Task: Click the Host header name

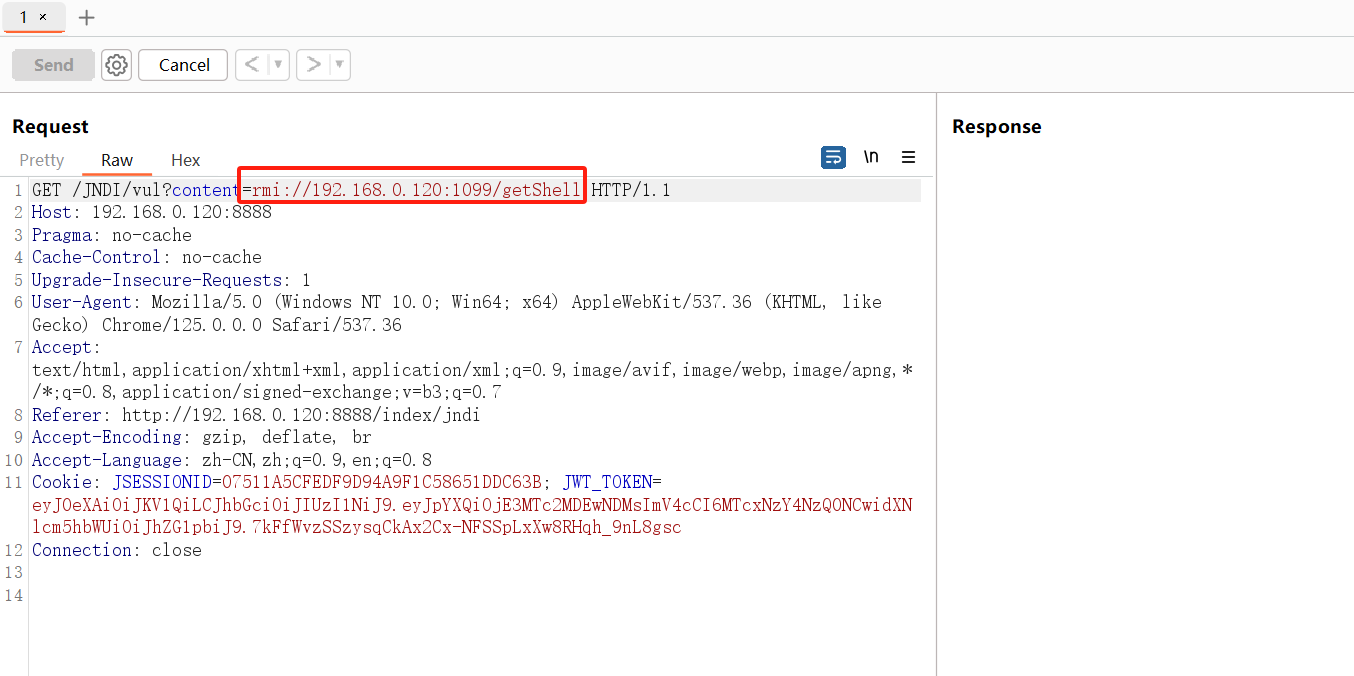Action: (x=51, y=213)
